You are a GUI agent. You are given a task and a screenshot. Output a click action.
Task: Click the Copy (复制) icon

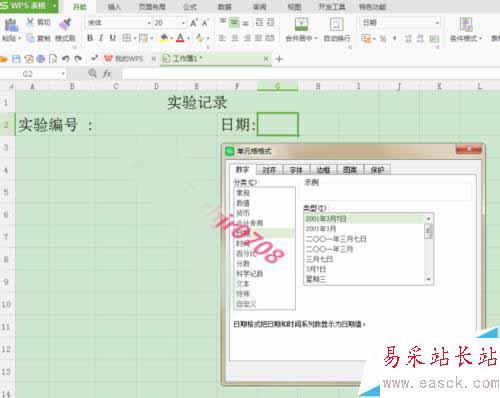[30, 38]
